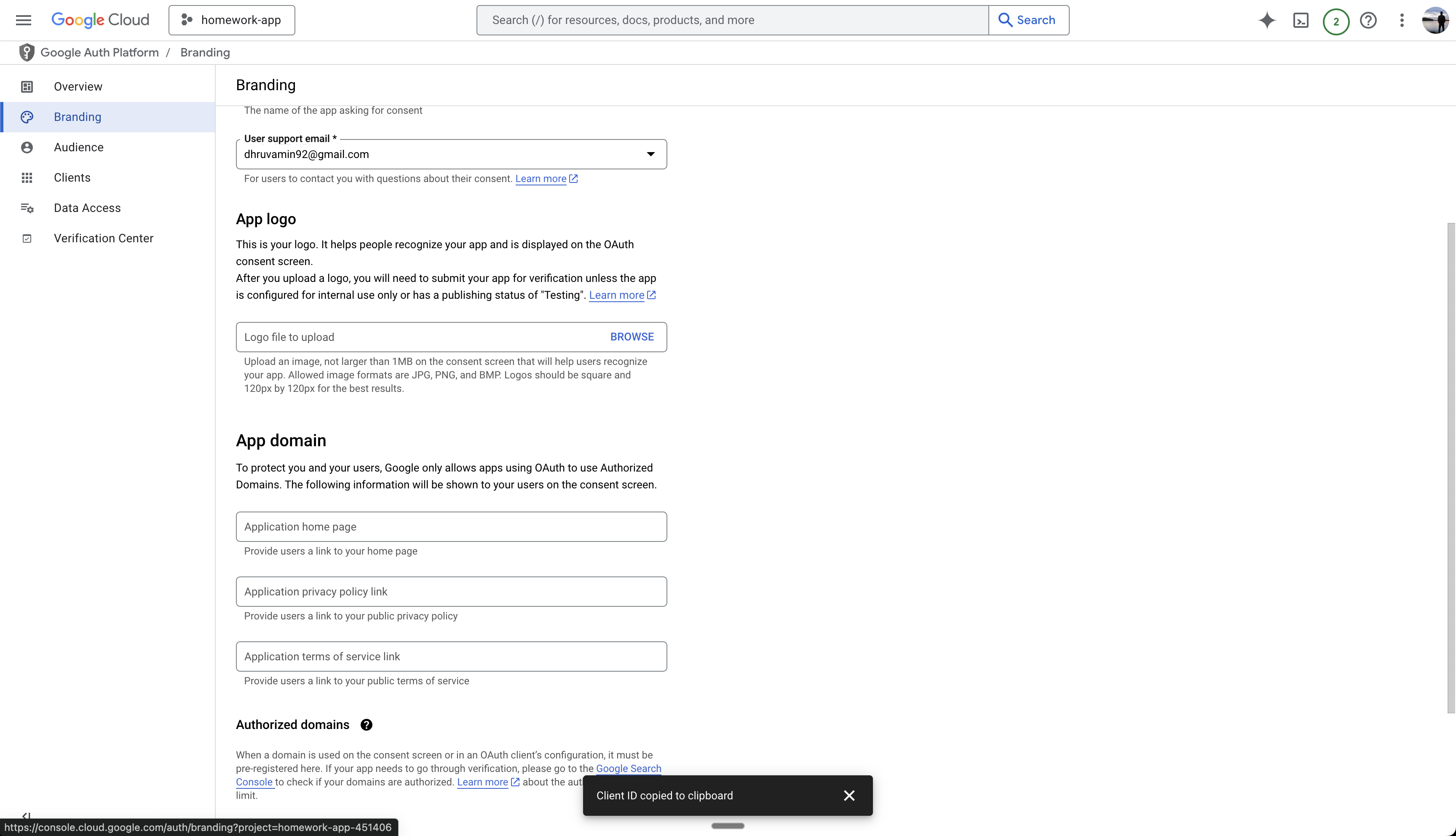Open the main navigation hamburger menu
Image resolution: width=1456 pixels, height=836 pixels.
(x=24, y=20)
